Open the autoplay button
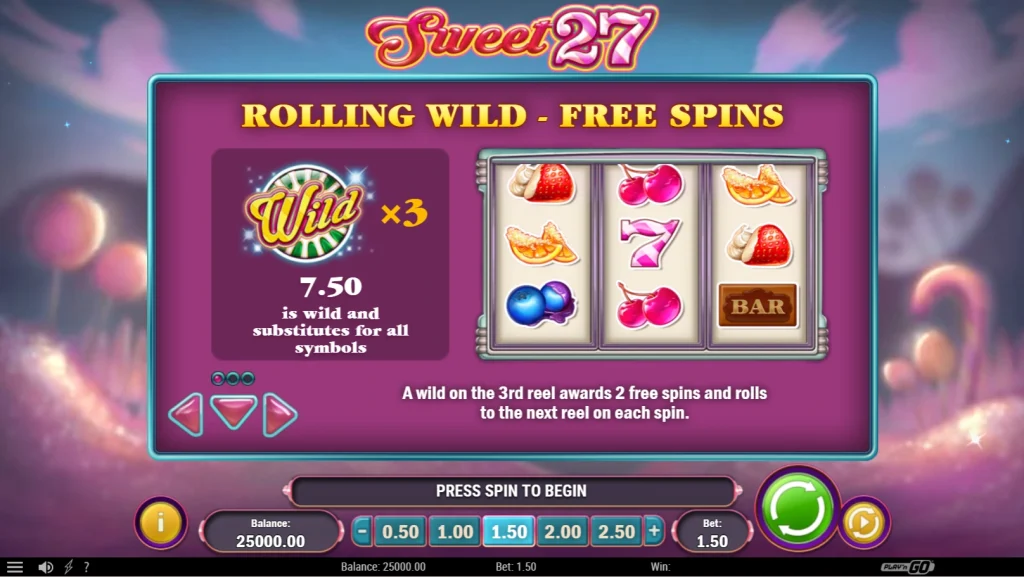Image resolution: width=1024 pixels, height=577 pixels. tap(863, 522)
